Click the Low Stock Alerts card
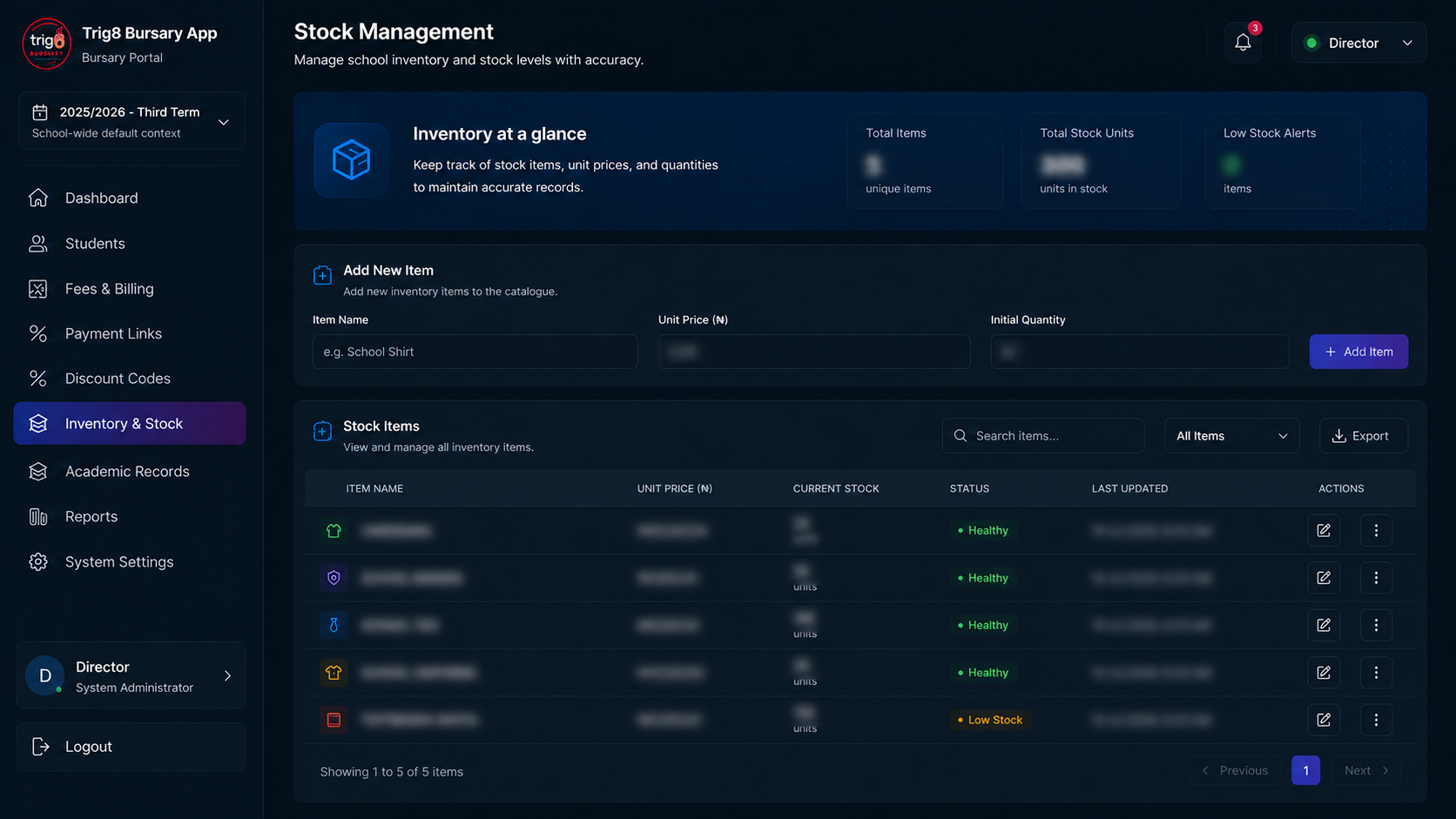This screenshot has width=1456, height=819. pos(1283,161)
